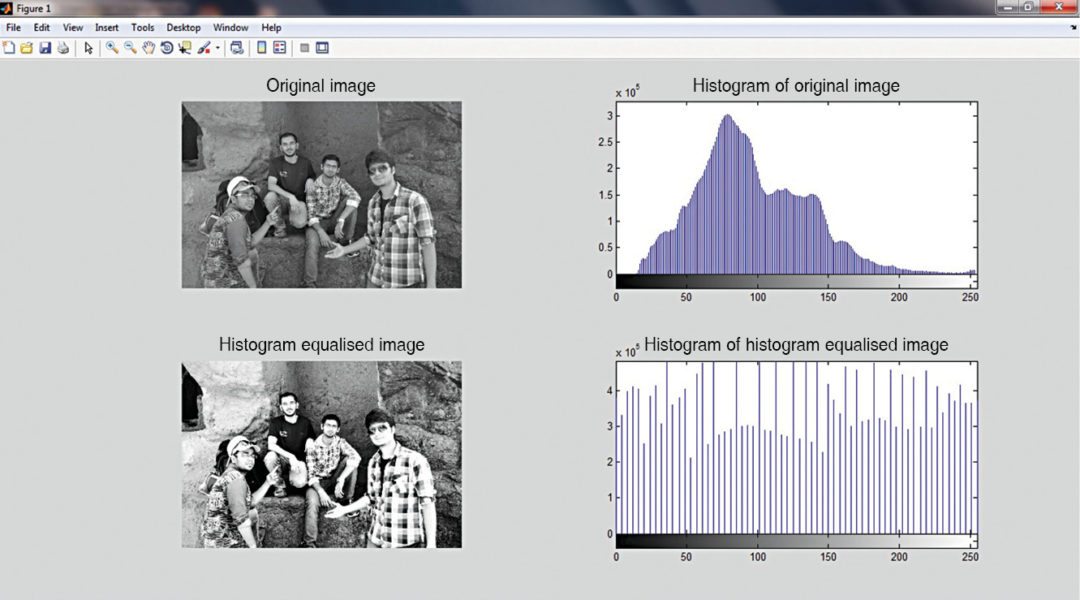The image size is (1080, 600).
Task: Open the Tools menu
Action: point(142,28)
